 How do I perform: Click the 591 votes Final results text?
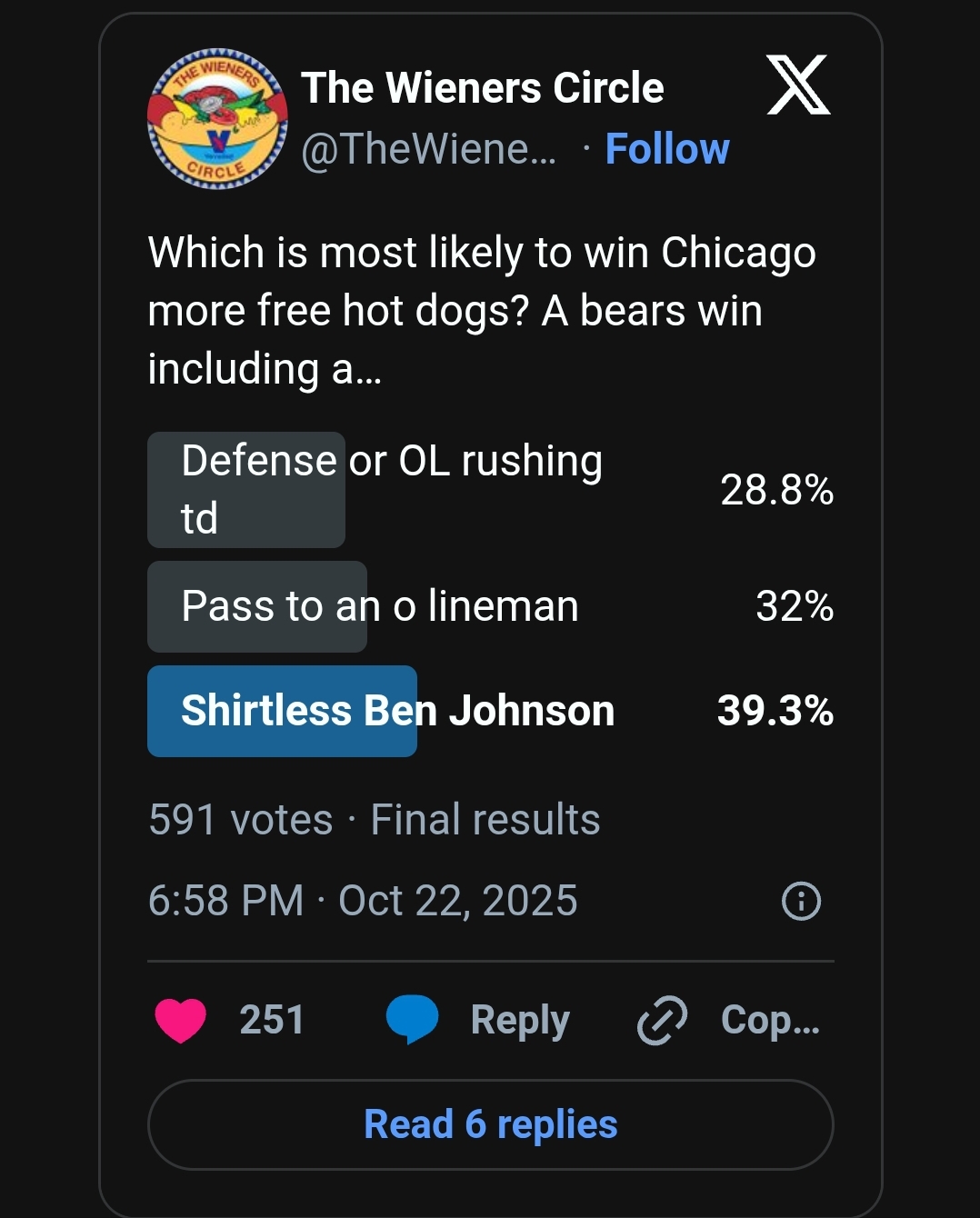tap(375, 820)
